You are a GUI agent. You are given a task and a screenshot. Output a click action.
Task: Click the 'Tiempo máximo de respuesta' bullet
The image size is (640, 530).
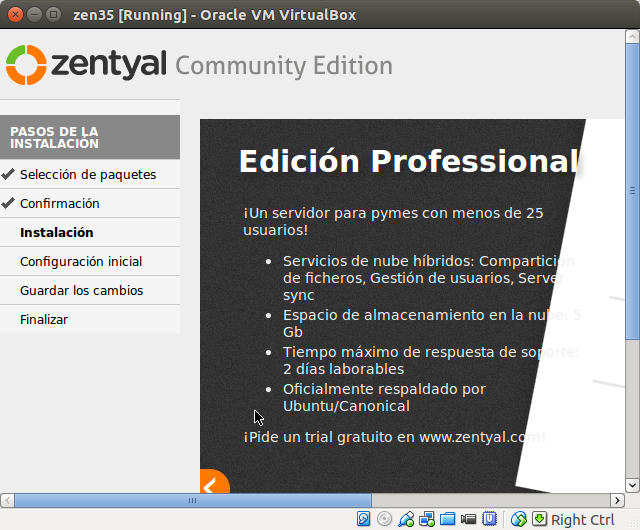pyautogui.click(x=431, y=361)
